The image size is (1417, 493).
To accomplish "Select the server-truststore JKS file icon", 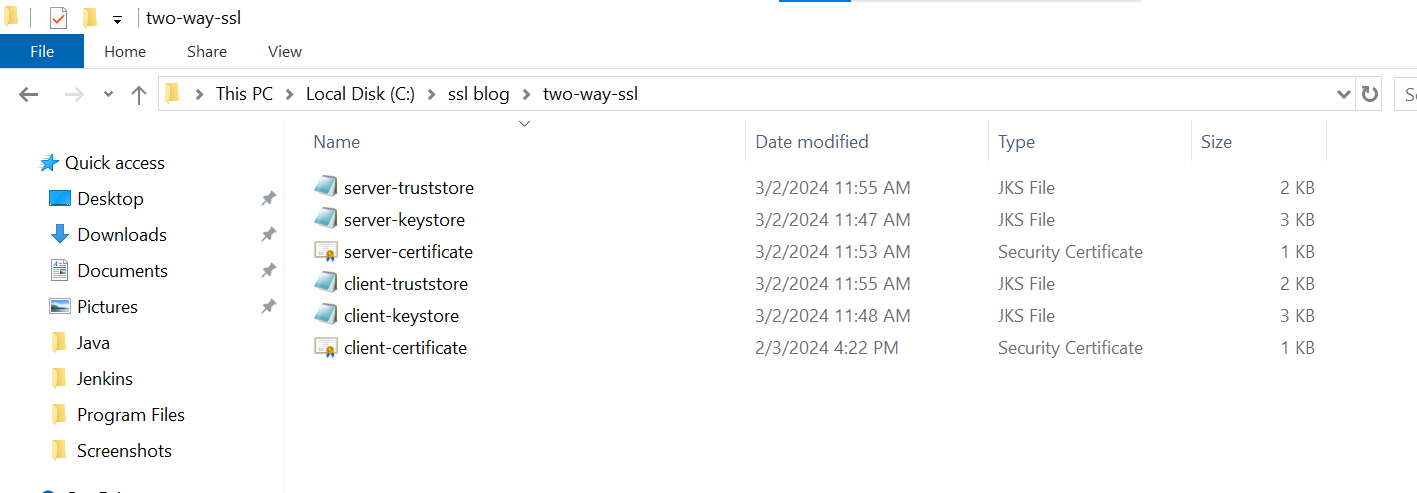I will pos(325,187).
